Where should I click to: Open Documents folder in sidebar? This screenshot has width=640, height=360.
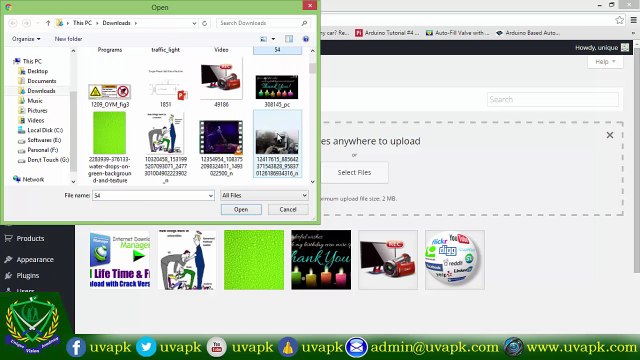coord(37,81)
